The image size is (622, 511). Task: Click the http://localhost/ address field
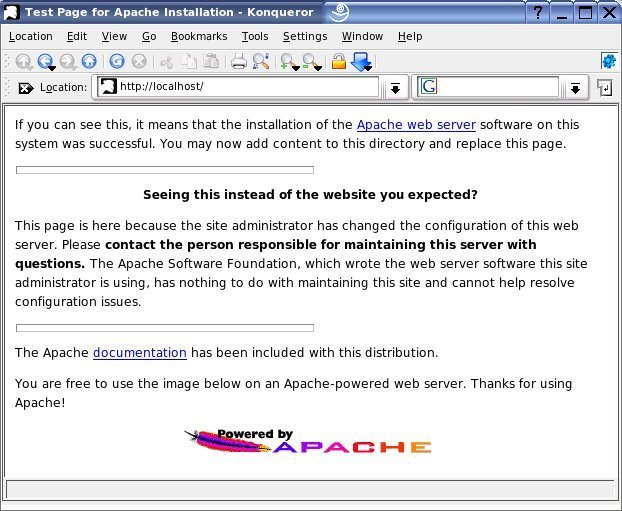click(x=238, y=86)
